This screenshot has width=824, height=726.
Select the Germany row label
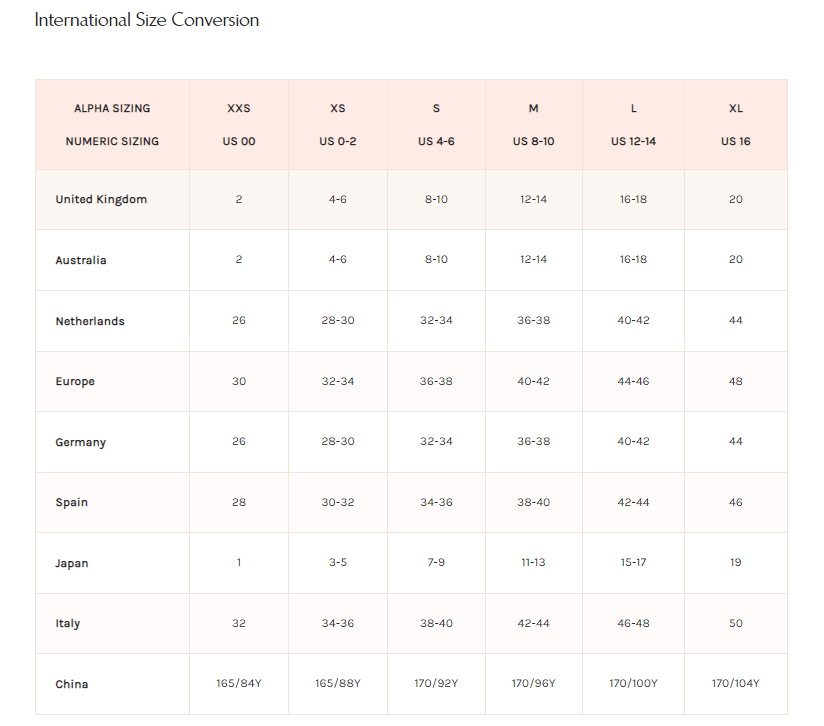tap(80, 442)
